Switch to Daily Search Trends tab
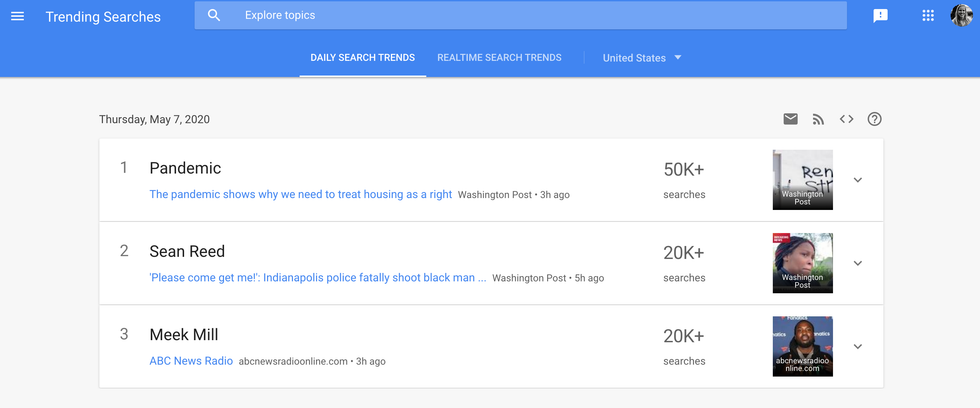Image resolution: width=980 pixels, height=408 pixels. (x=362, y=58)
